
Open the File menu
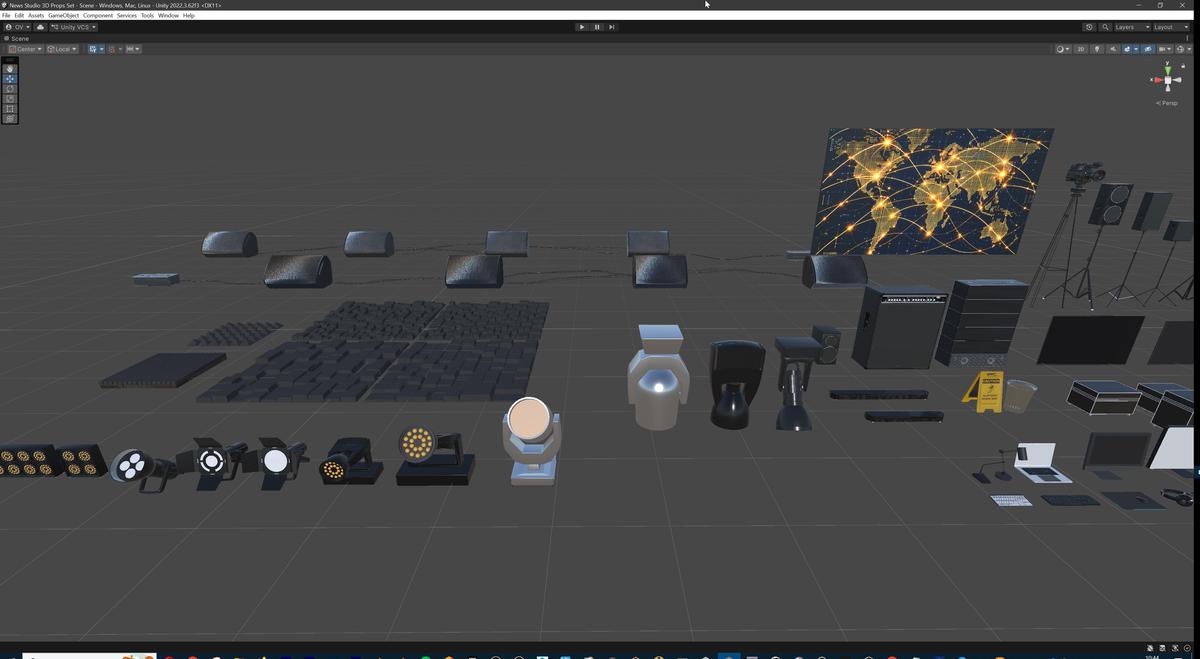6,16
